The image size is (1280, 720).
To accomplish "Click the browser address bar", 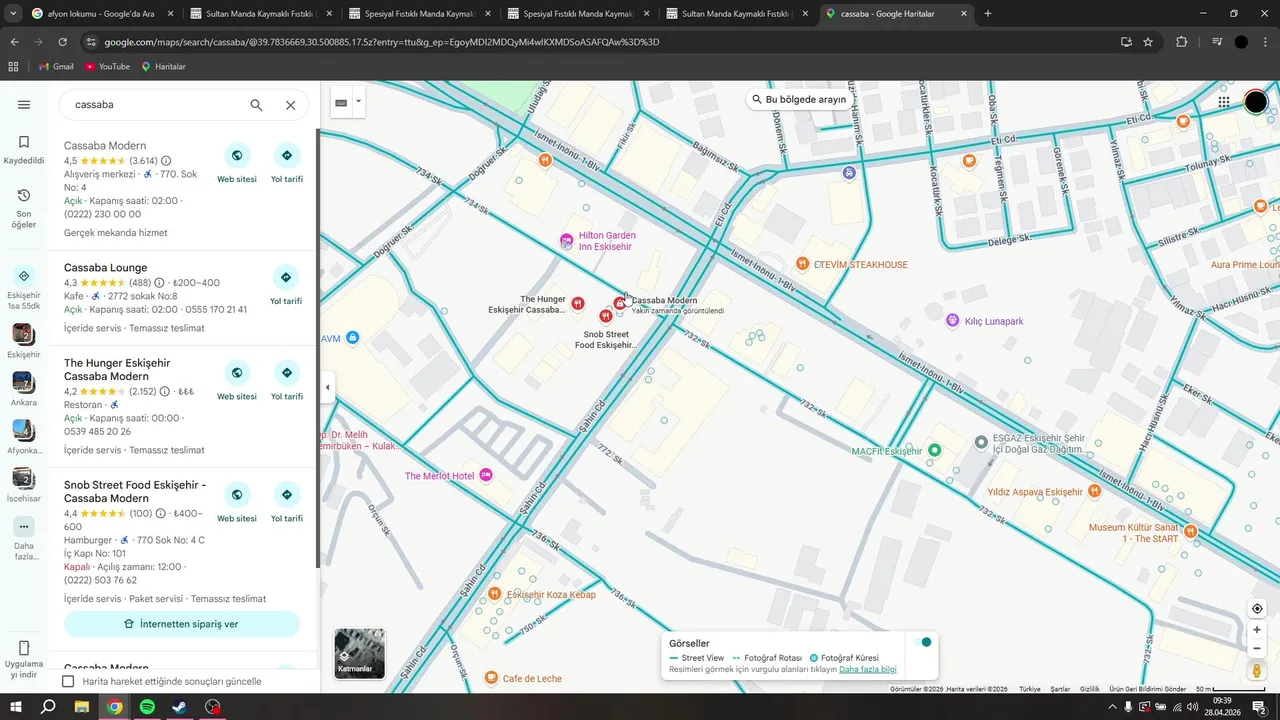I will 600,42.
